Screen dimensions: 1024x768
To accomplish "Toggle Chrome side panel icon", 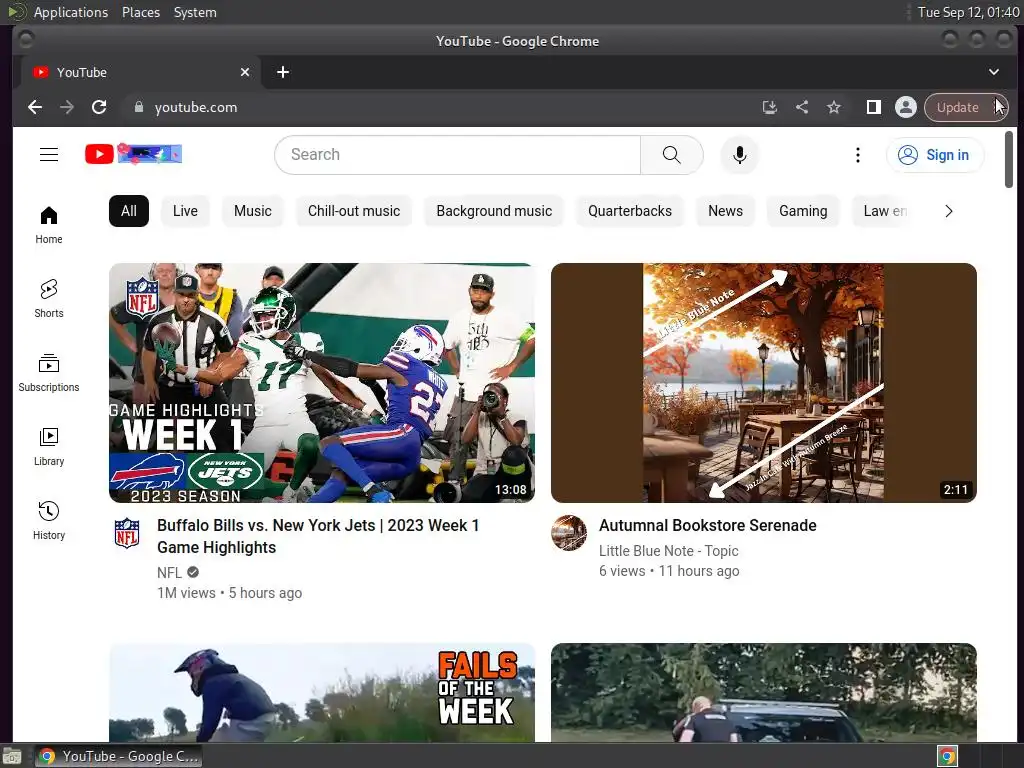I will click(x=873, y=107).
